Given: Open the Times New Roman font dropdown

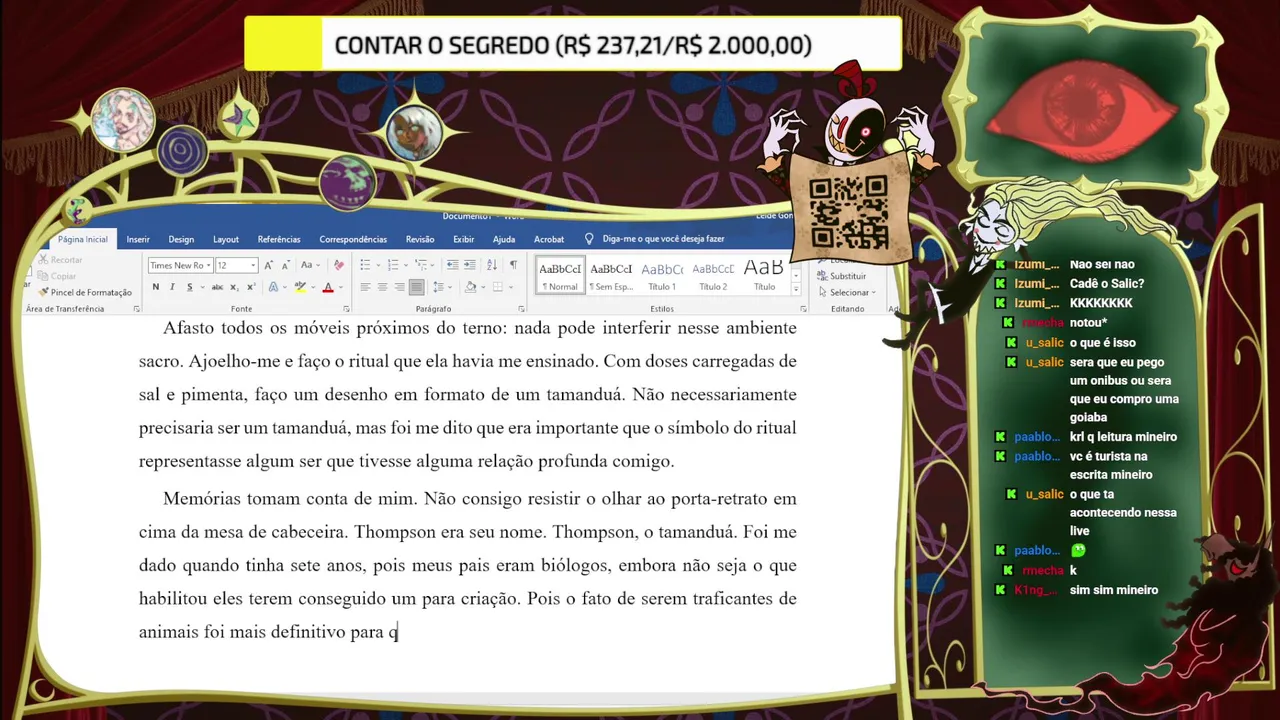Looking at the screenshot, I should (x=210, y=265).
